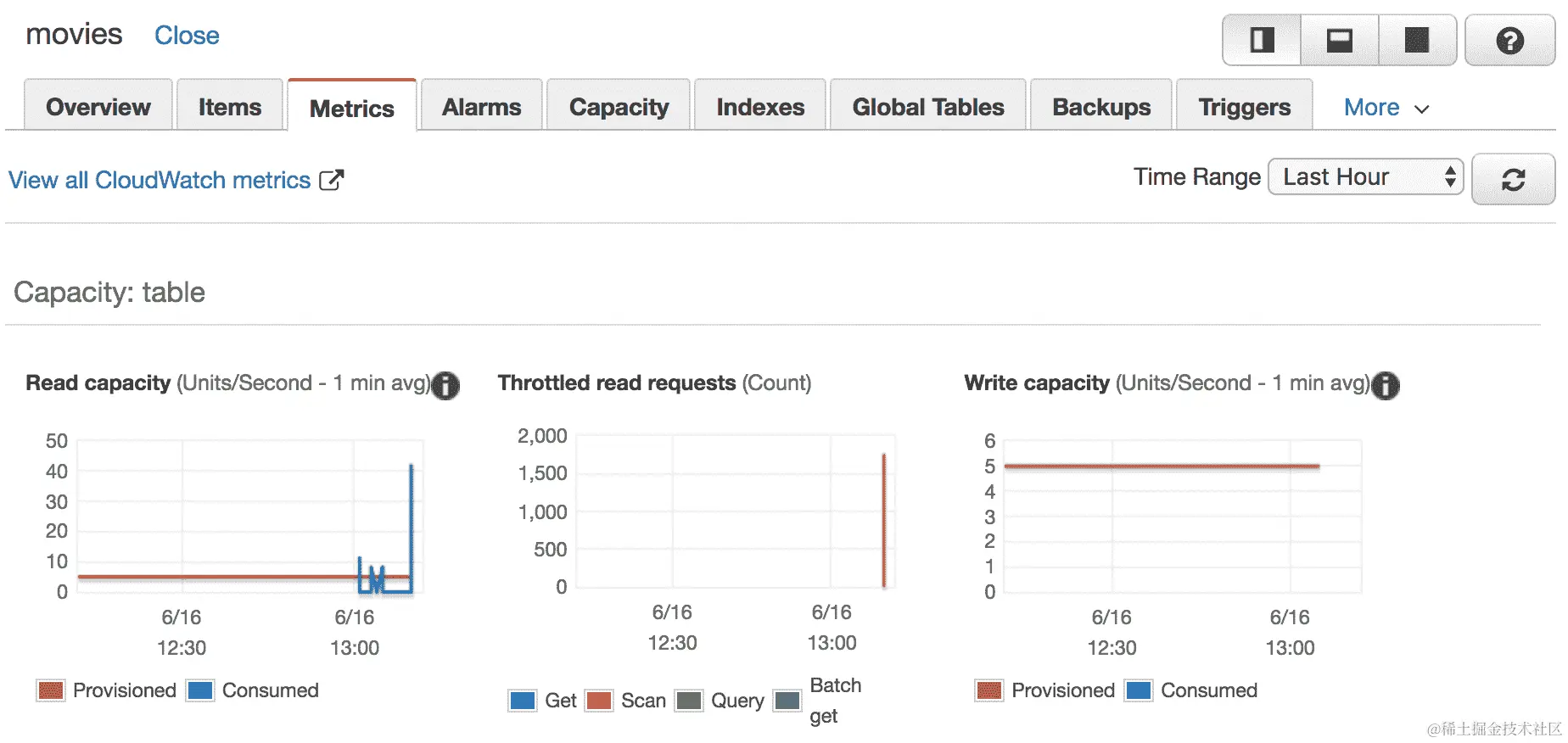Open the Indexes tab
This screenshot has width=1568, height=743.
pyautogui.click(x=761, y=107)
